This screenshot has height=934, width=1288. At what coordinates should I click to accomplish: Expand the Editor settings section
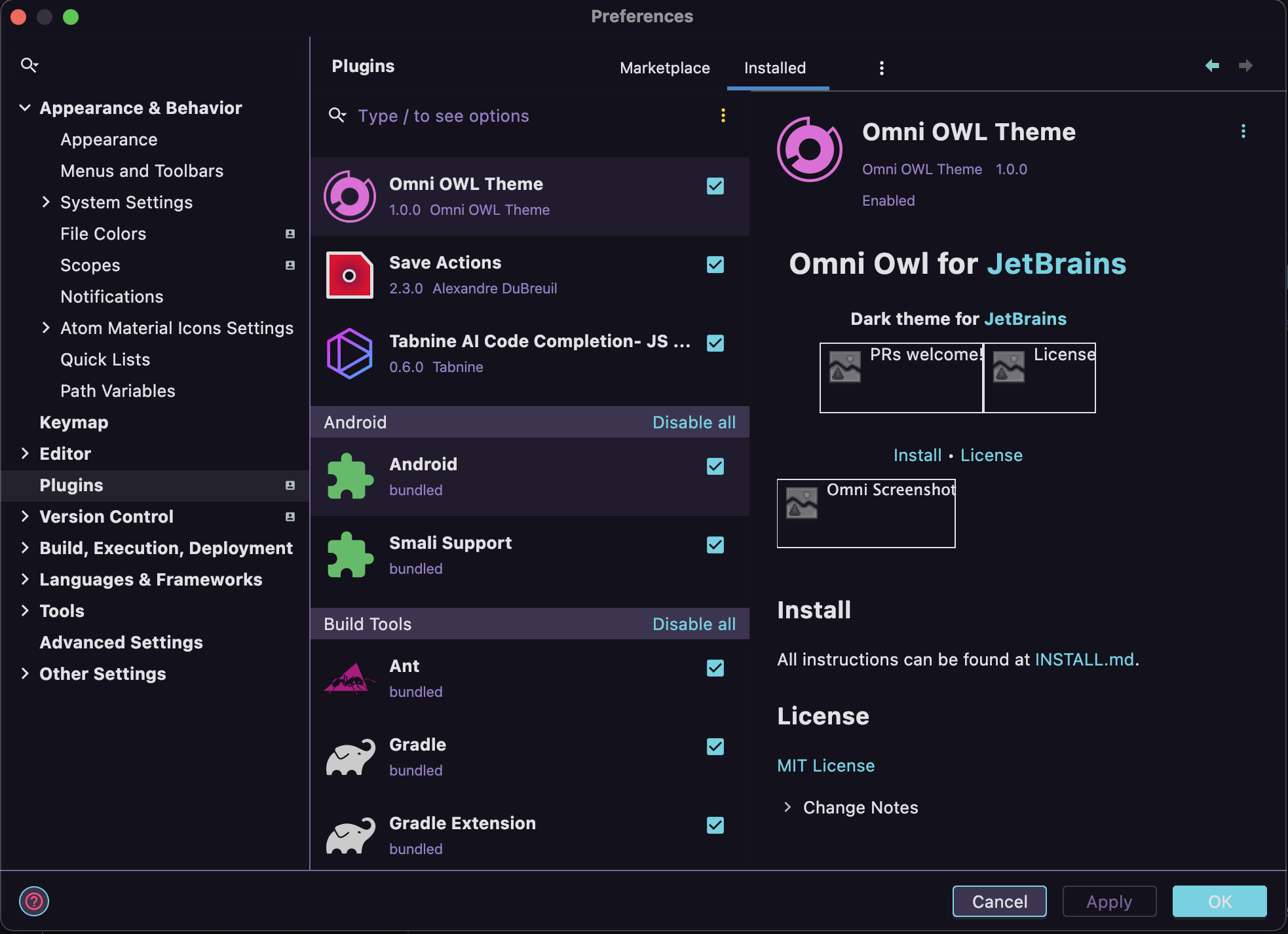pos(25,453)
